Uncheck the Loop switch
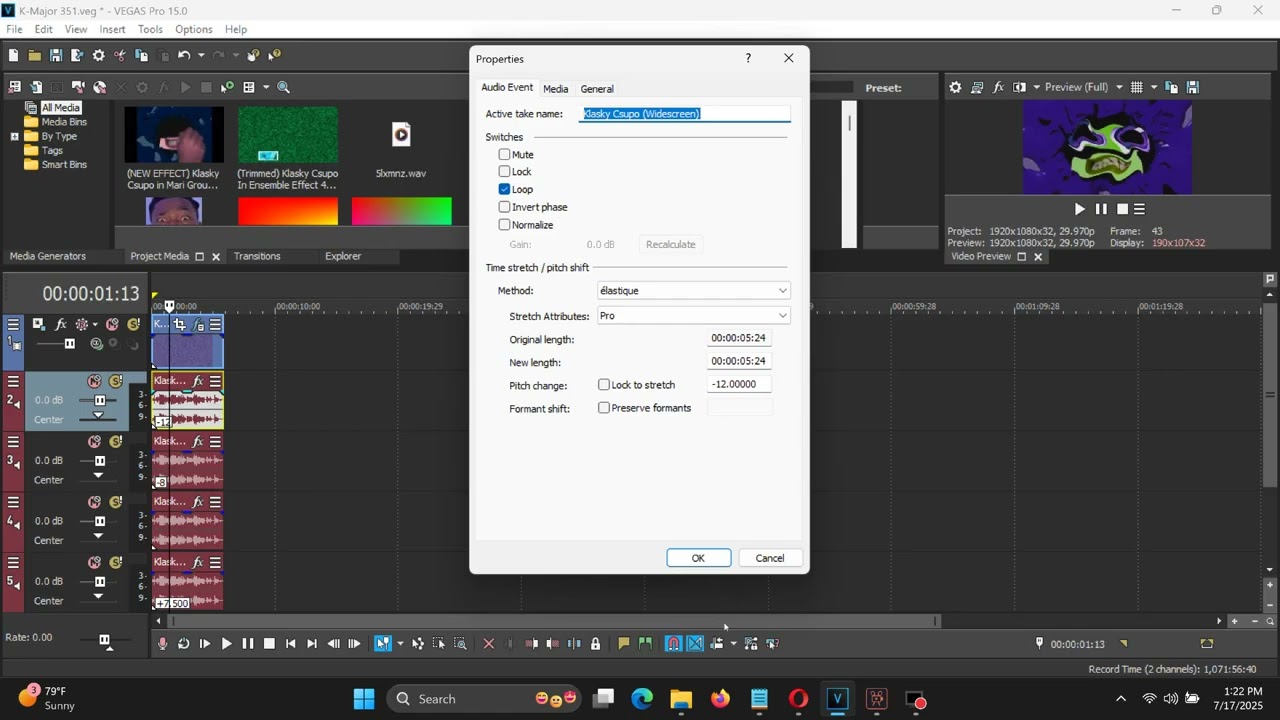Viewport: 1280px width, 720px height. pyautogui.click(x=505, y=189)
